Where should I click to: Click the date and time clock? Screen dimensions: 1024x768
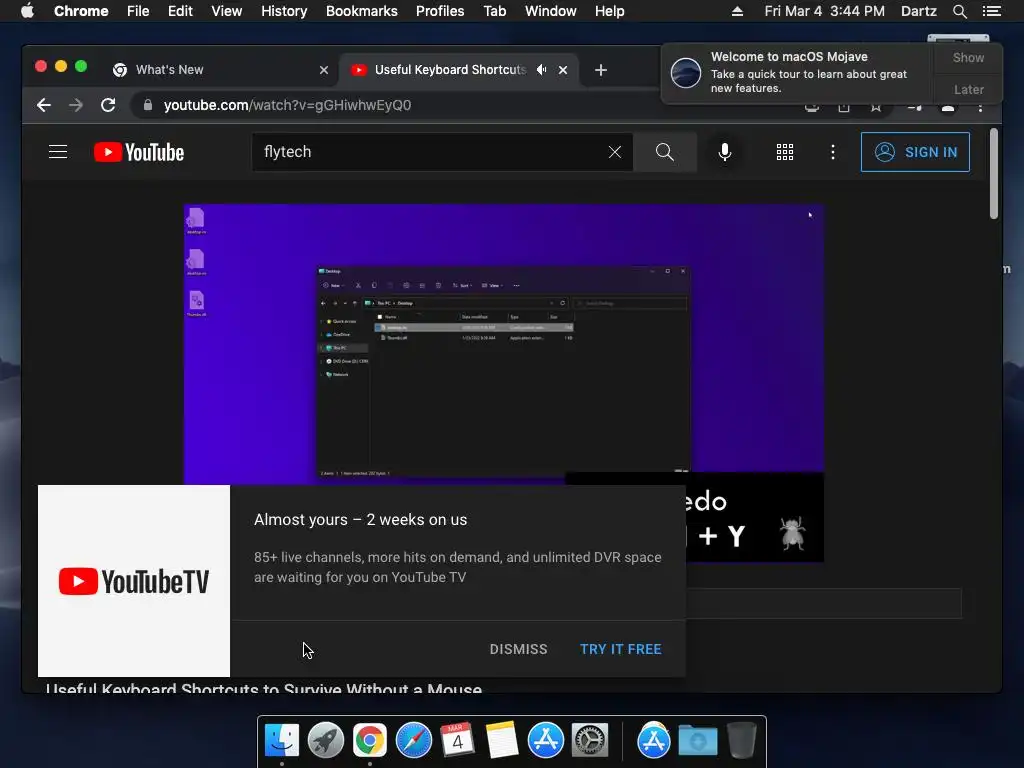coord(825,11)
